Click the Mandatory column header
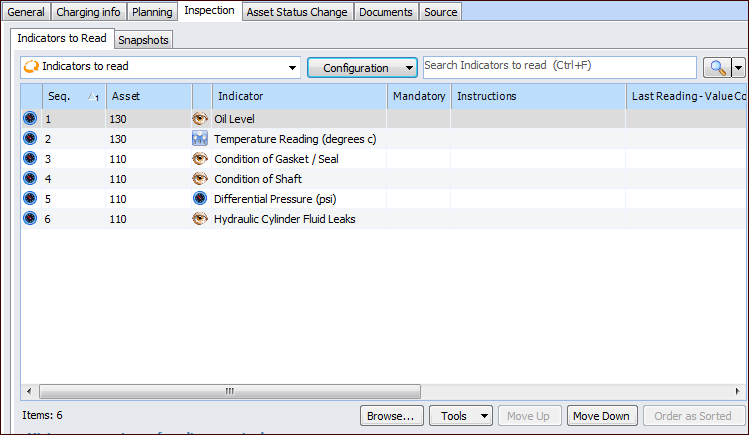This screenshot has height=435, width=749. [419, 96]
